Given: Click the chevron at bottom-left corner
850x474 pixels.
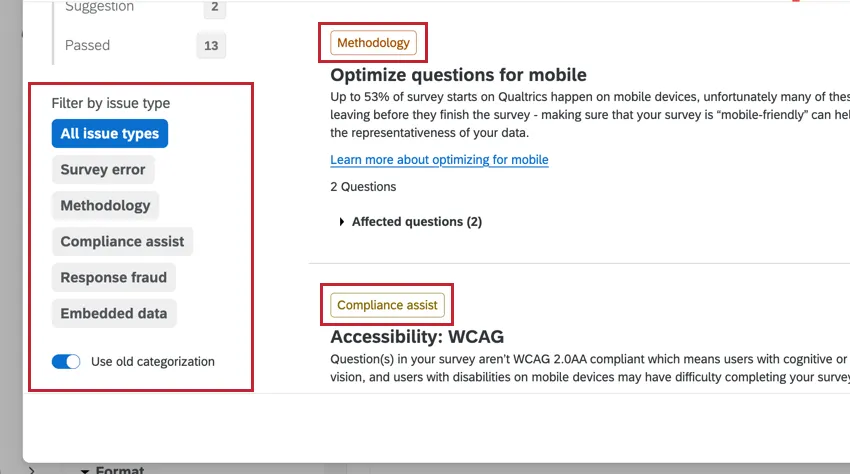Looking at the screenshot, I should [31, 470].
